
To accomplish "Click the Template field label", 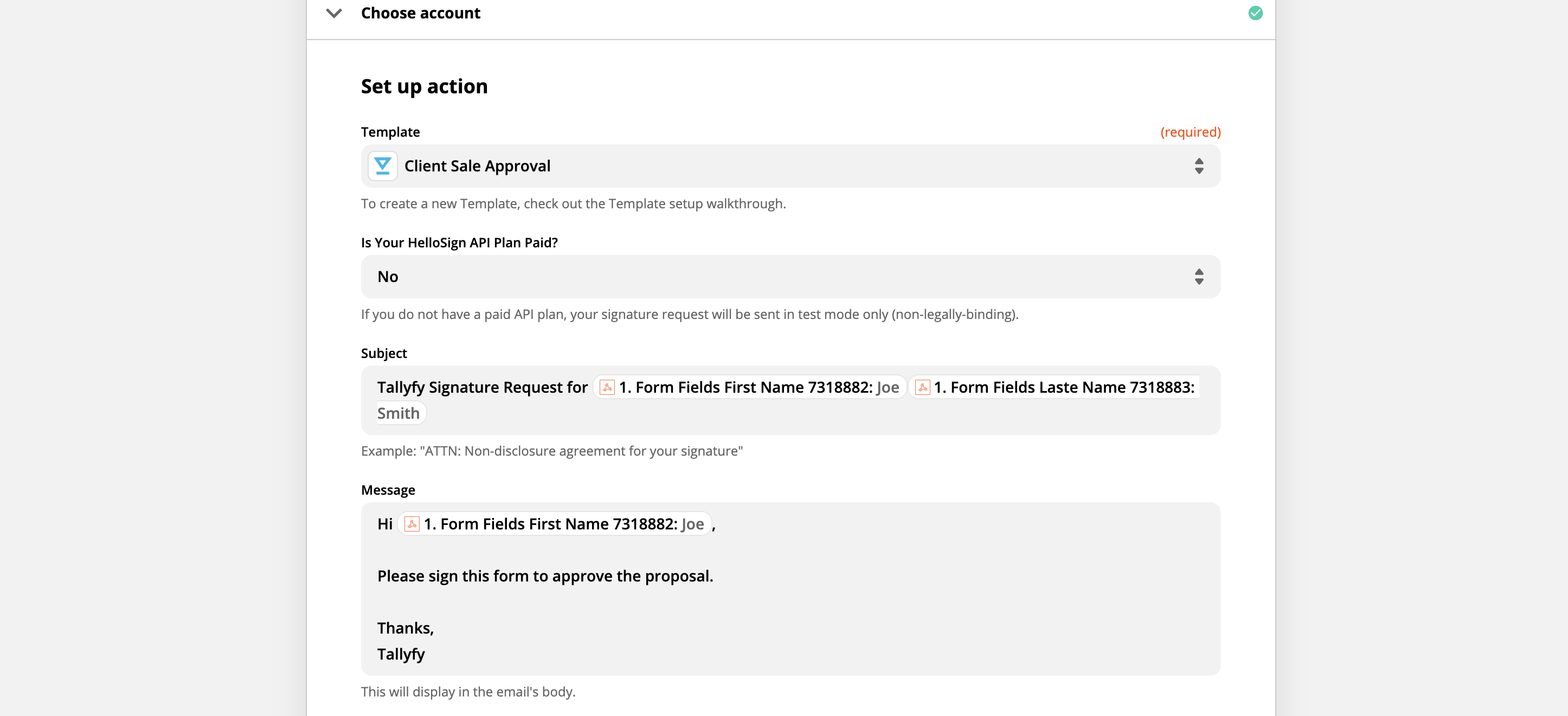I will point(390,132).
